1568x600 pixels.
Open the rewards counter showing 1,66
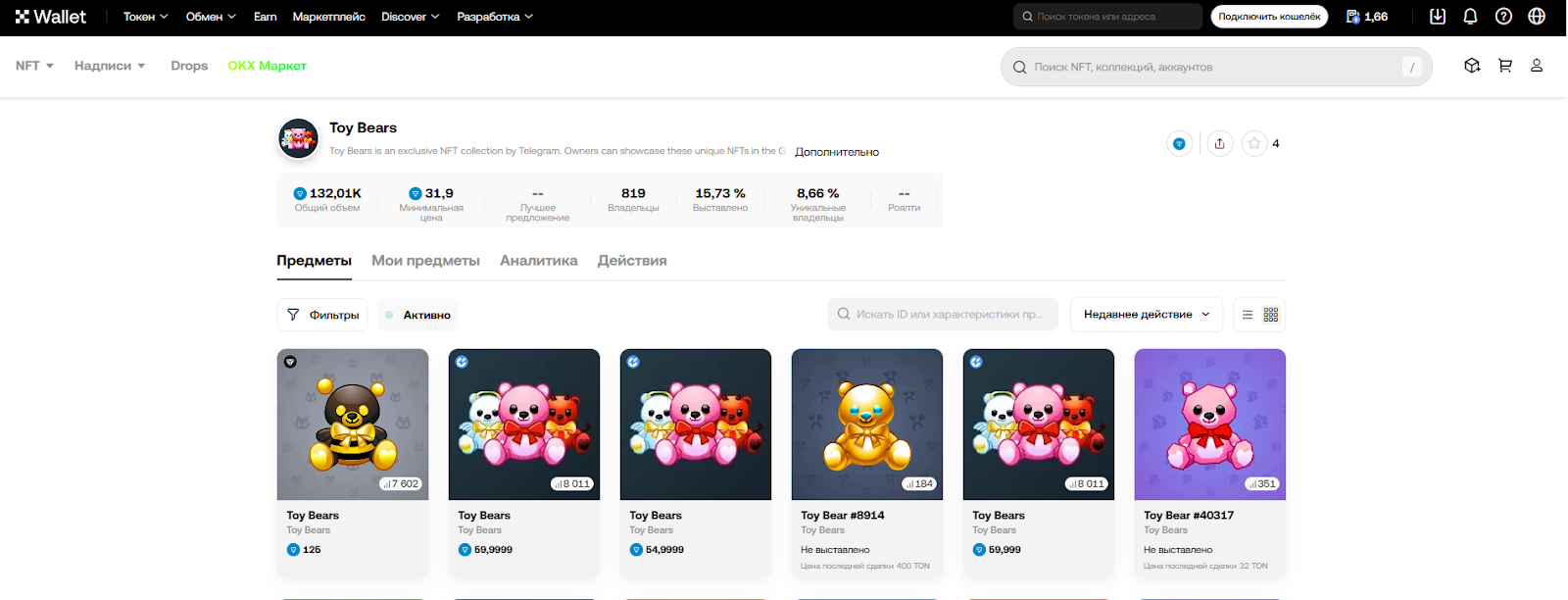(x=1367, y=17)
